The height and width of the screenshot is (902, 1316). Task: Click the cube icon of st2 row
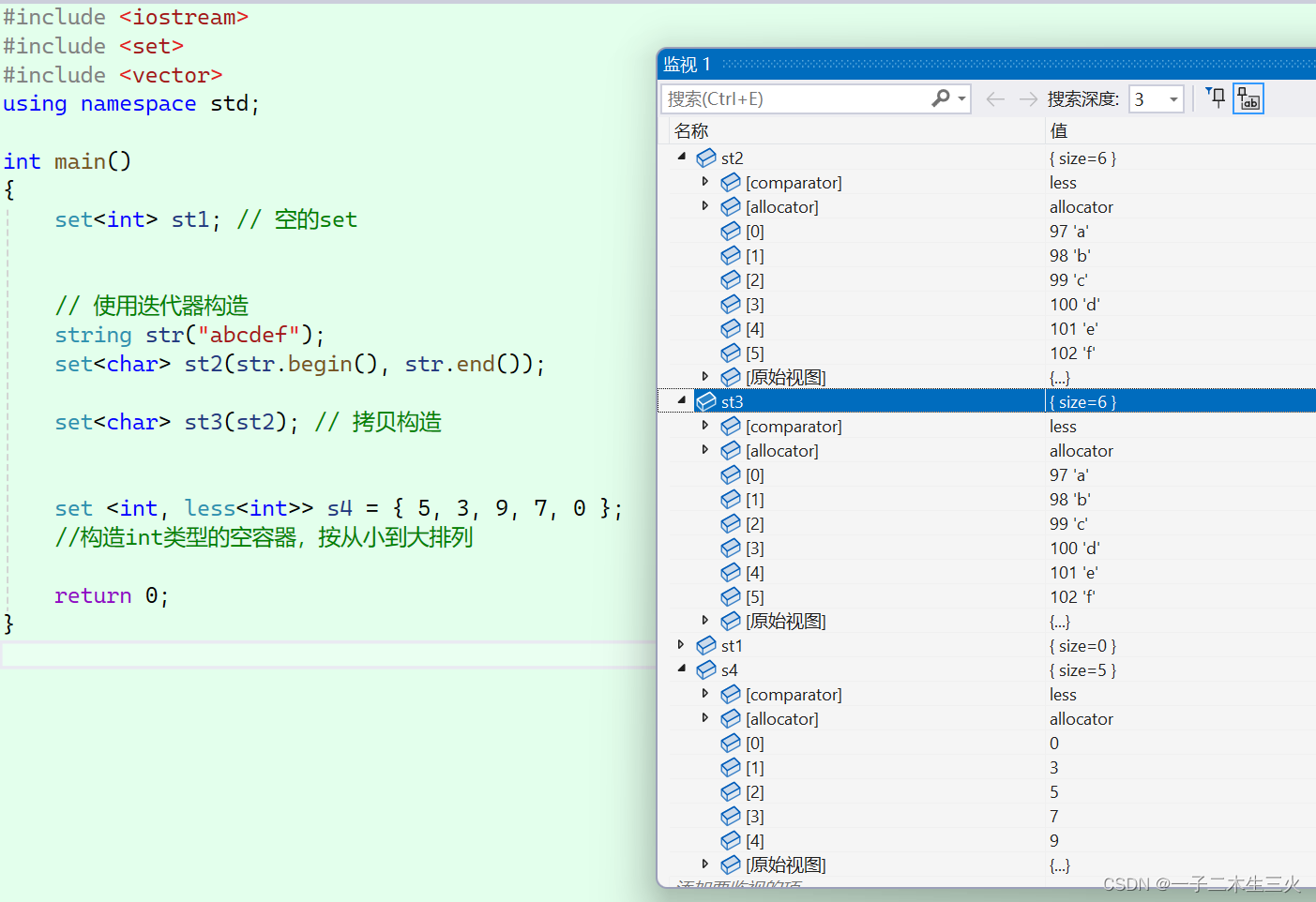pyautogui.click(x=706, y=158)
